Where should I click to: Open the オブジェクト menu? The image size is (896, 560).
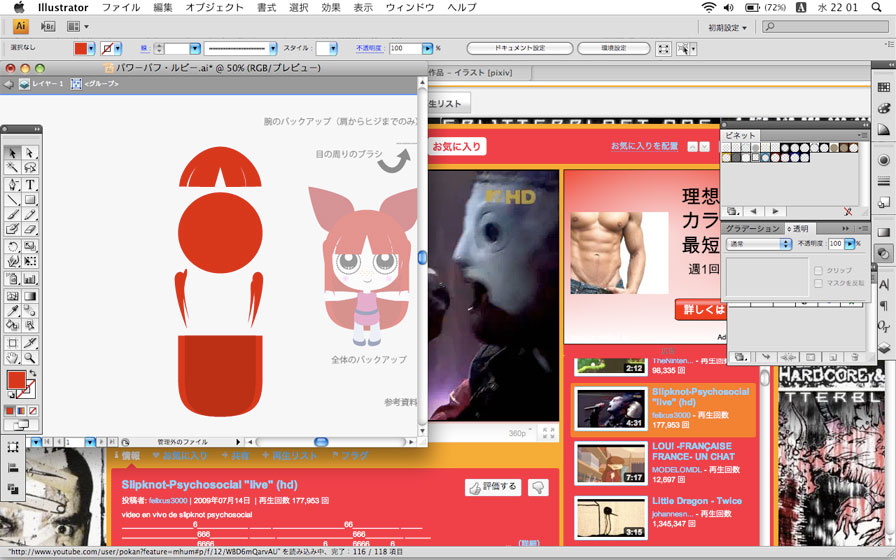(x=214, y=7)
